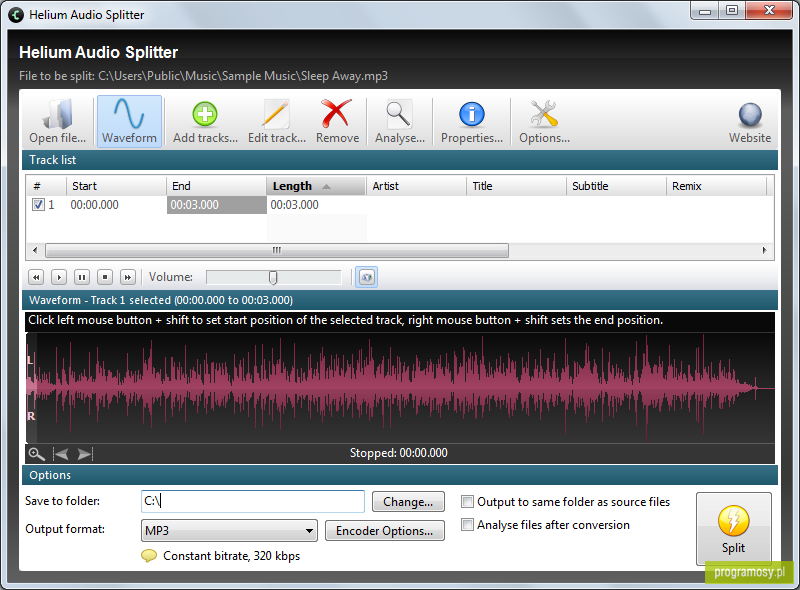The width and height of the screenshot is (800, 590).
Task: Pause audio playback
Action: pyautogui.click(x=82, y=277)
